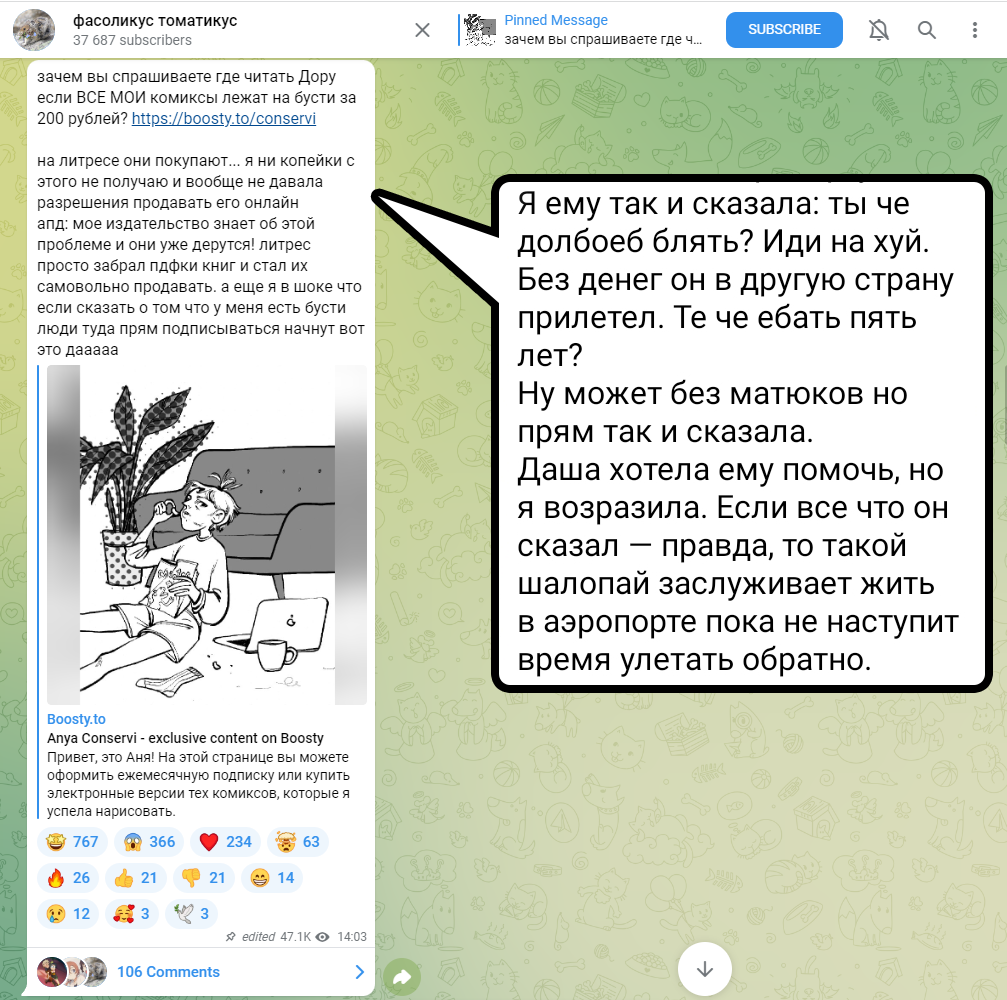The height and width of the screenshot is (1000, 1007).
Task: Toggle channel notifications bell icon
Action: [x=879, y=30]
